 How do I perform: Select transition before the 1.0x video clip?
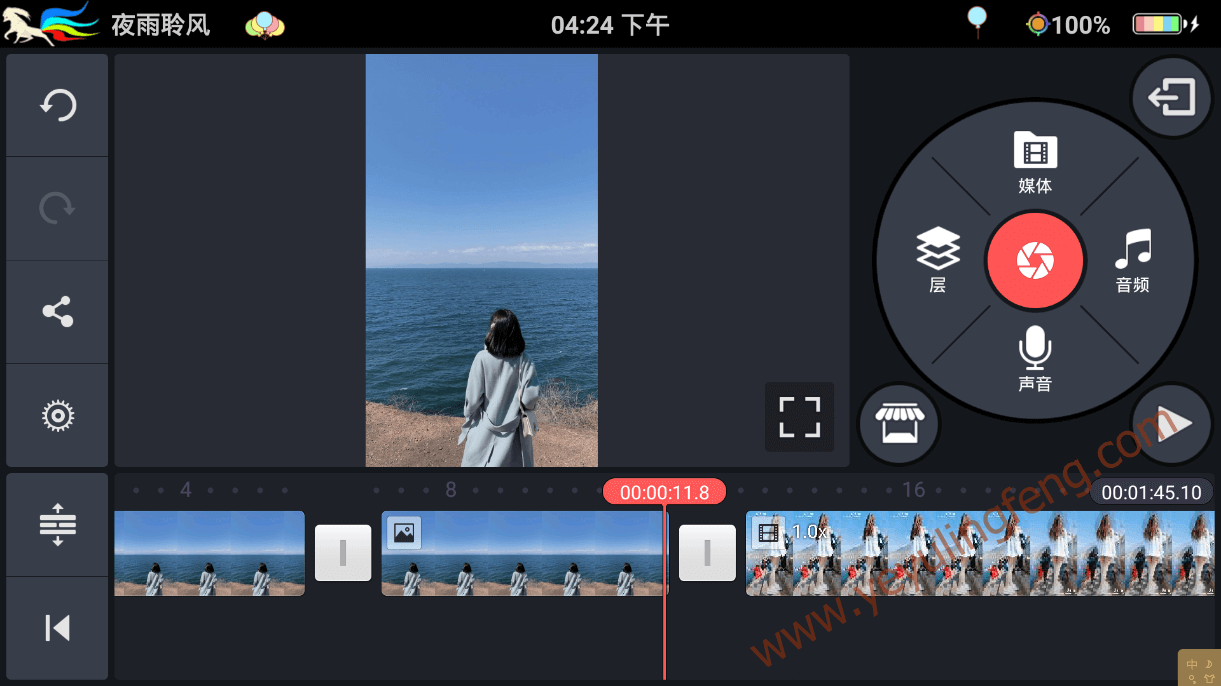coord(707,553)
